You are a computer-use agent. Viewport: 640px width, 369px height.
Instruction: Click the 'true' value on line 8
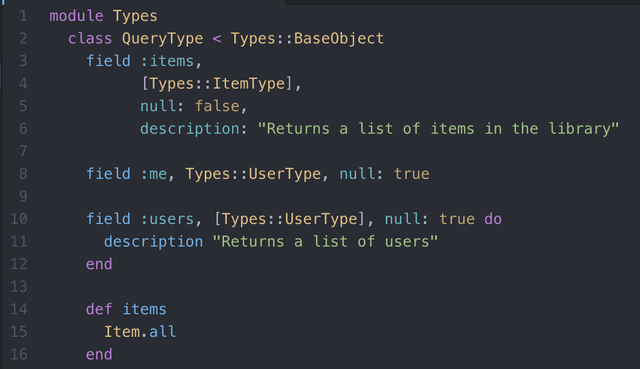[412, 174]
